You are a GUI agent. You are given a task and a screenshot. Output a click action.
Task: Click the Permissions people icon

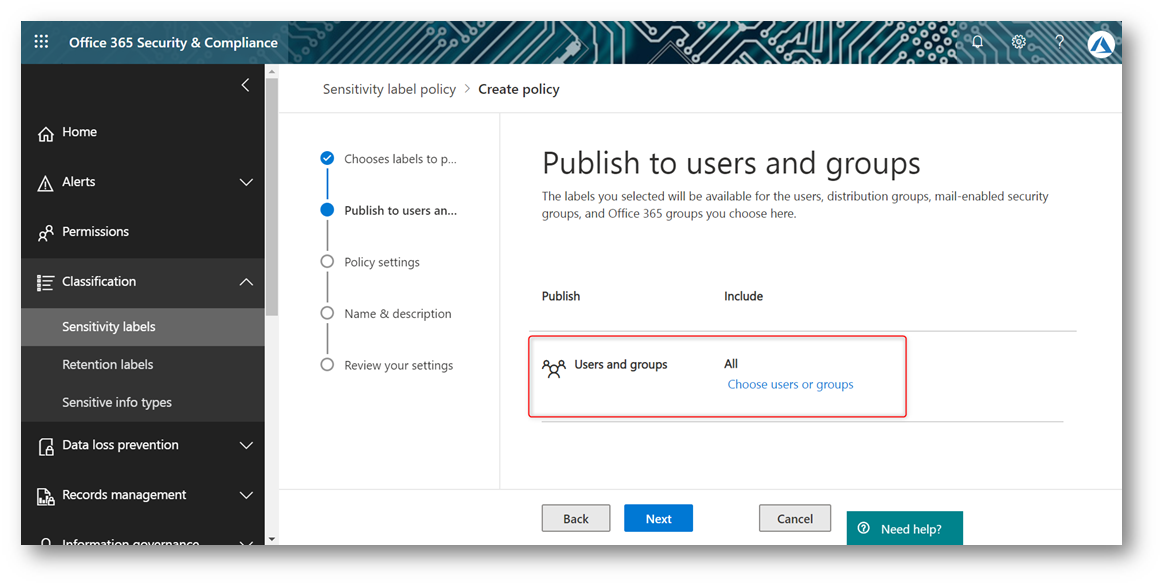tap(45, 233)
